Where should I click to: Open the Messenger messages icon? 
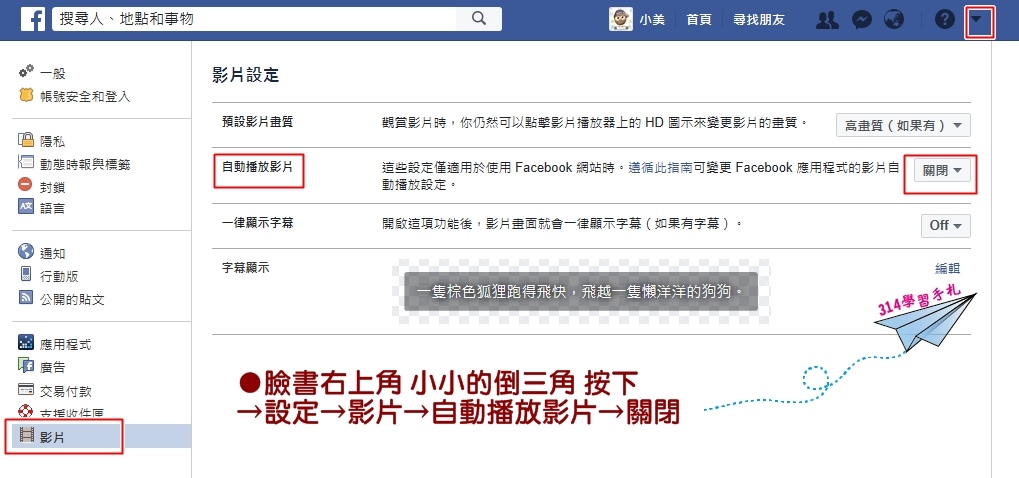(x=861, y=19)
